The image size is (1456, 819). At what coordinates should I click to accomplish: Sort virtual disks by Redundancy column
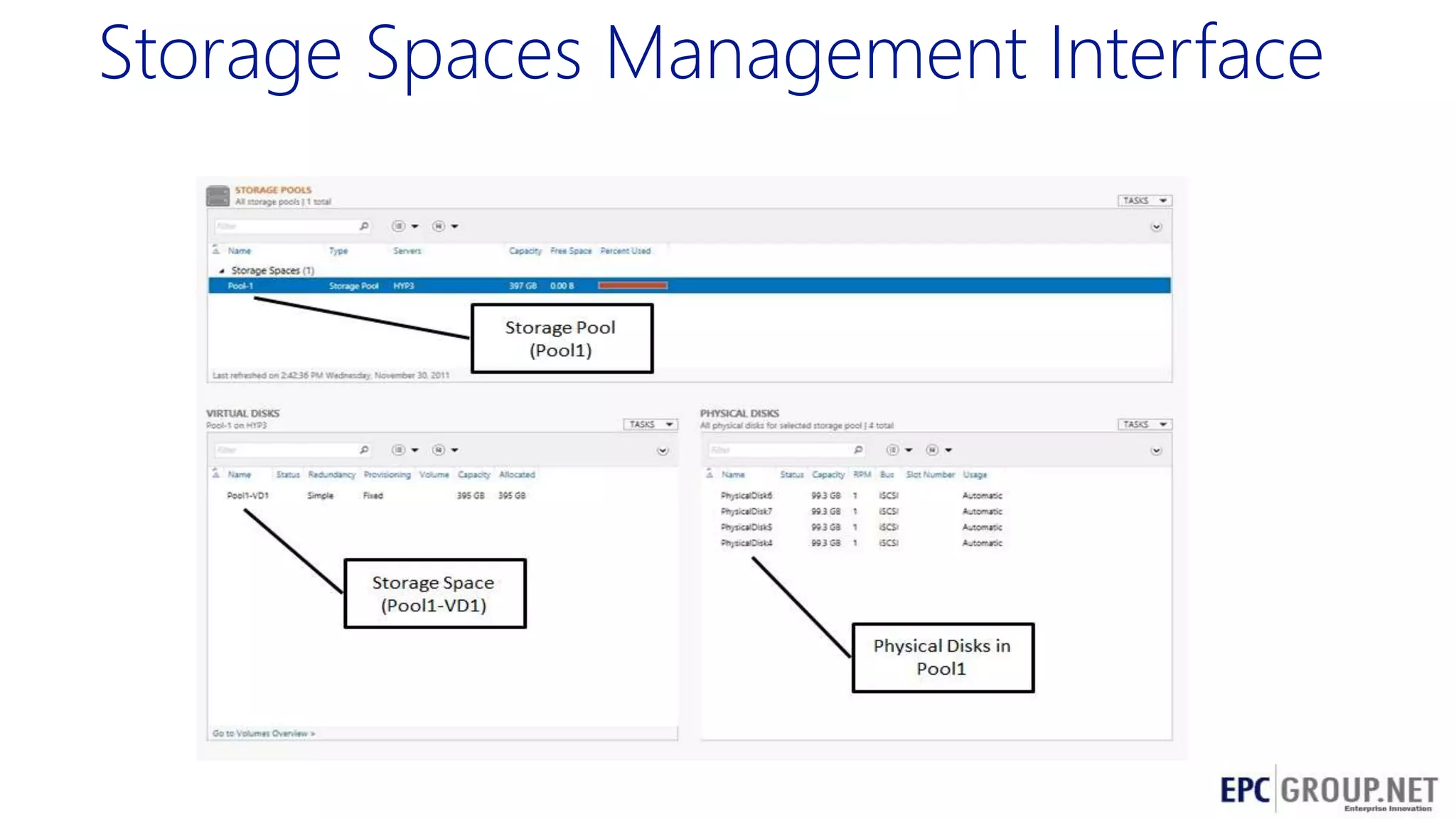[331, 475]
